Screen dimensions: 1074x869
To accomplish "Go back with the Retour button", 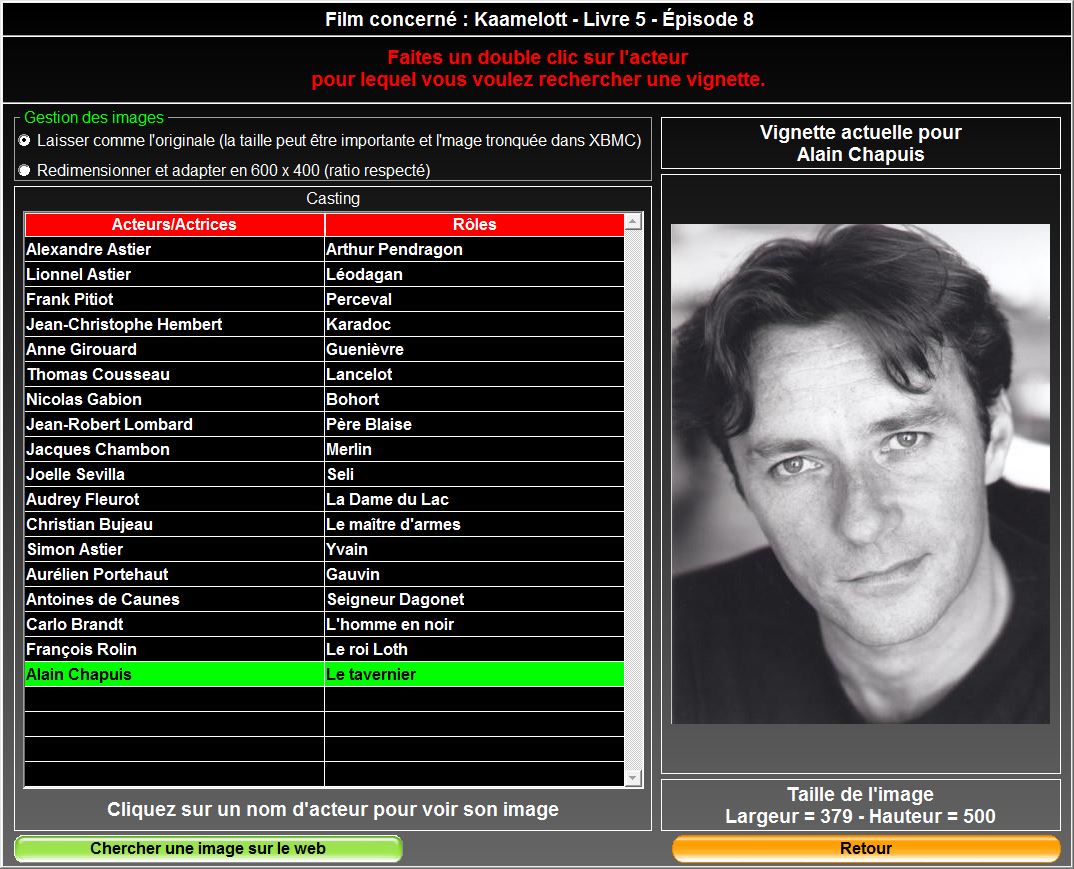I will tap(866, 848).
